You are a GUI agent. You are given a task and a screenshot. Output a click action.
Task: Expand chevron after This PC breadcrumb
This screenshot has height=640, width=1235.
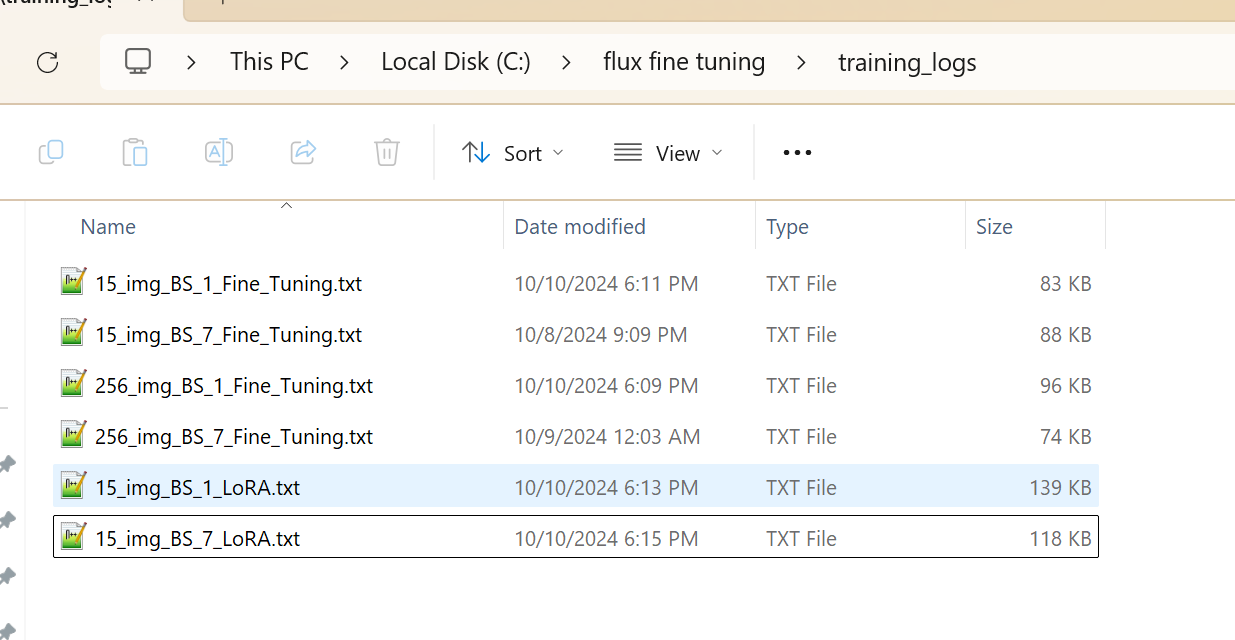coord(344,62)
